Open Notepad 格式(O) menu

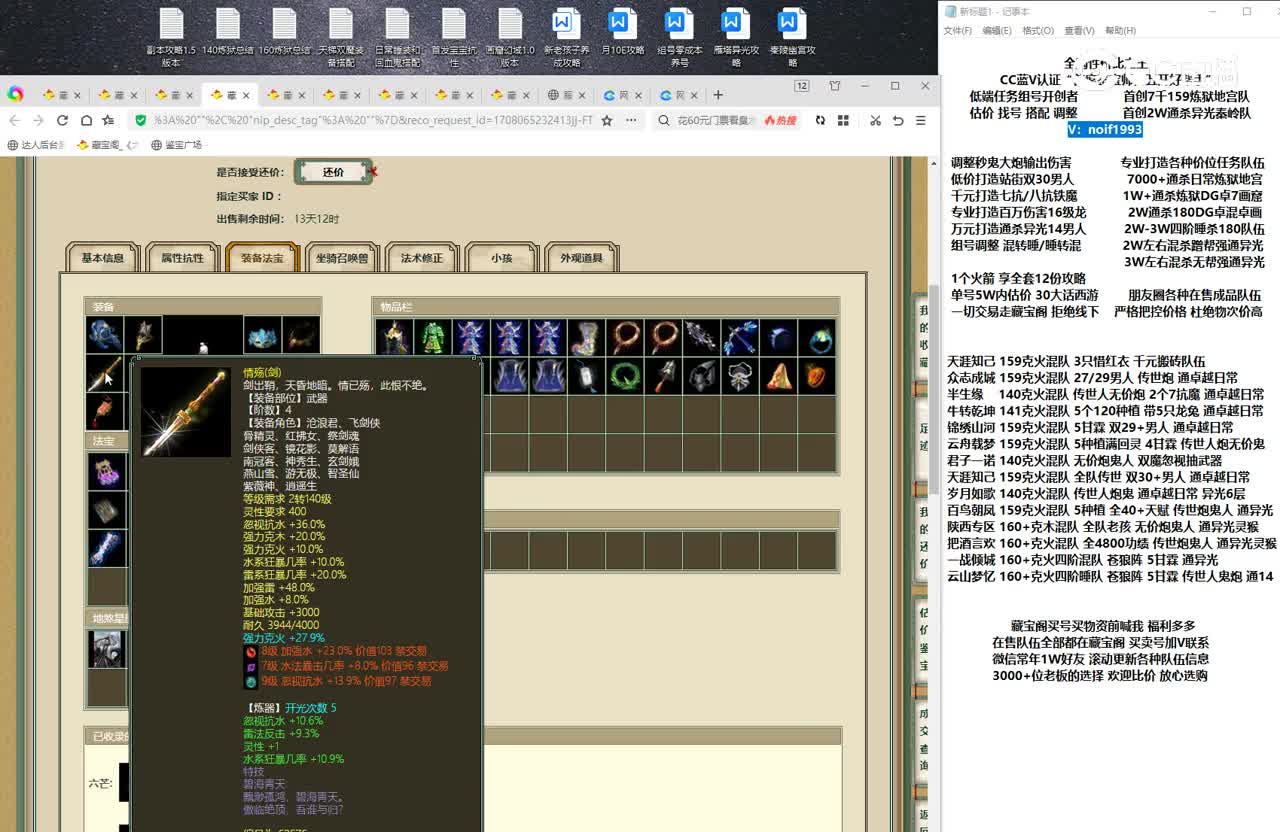coord(1037,31)
